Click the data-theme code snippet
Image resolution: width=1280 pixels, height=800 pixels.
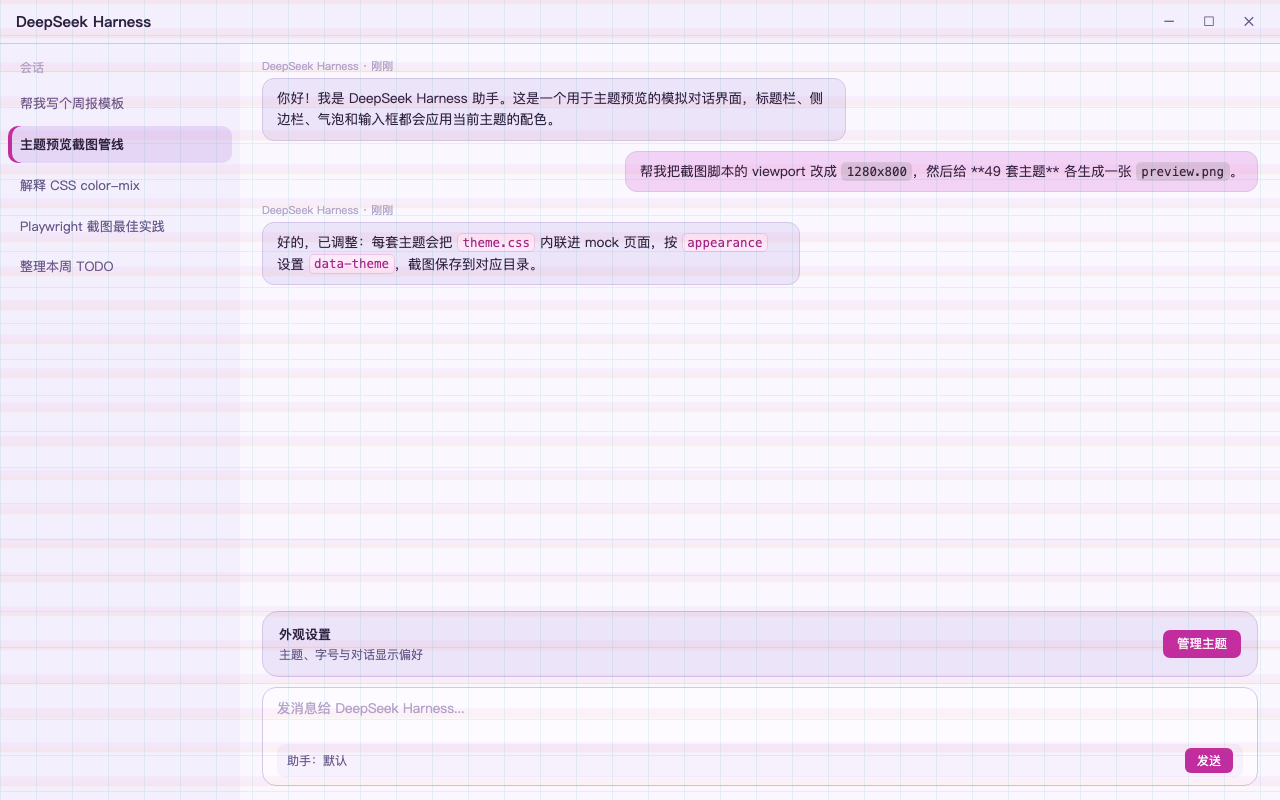coord(351,264)
